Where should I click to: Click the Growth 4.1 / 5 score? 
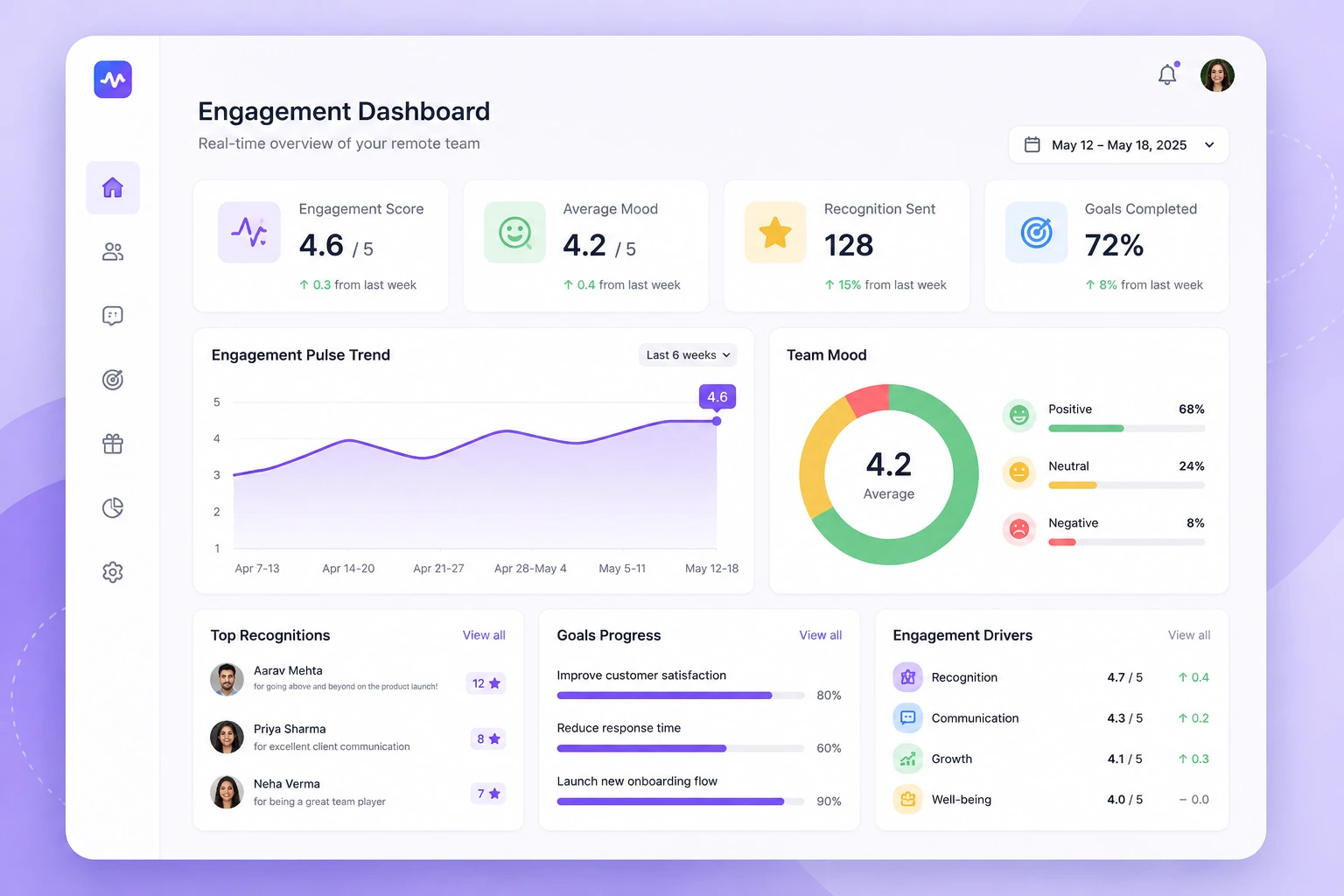(1124, 759)
